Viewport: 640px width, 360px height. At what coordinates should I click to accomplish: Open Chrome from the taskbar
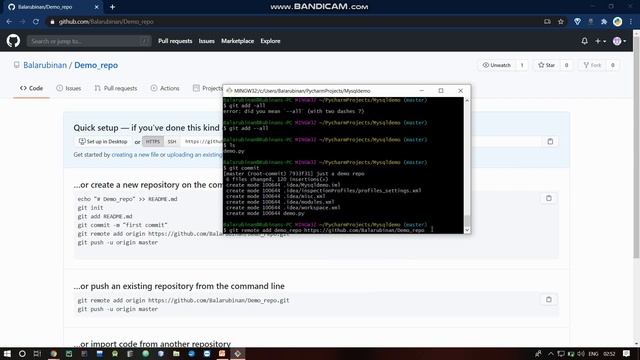(53, 353)
